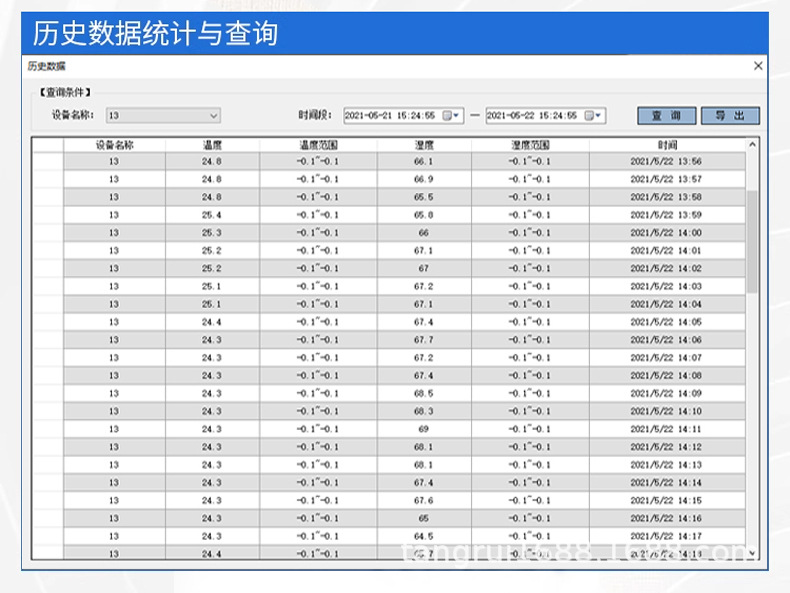Open the end date calendar picker icon
The height and width of the screenshot is (593, 790).
pyautogui.click(x=592, y=116)
